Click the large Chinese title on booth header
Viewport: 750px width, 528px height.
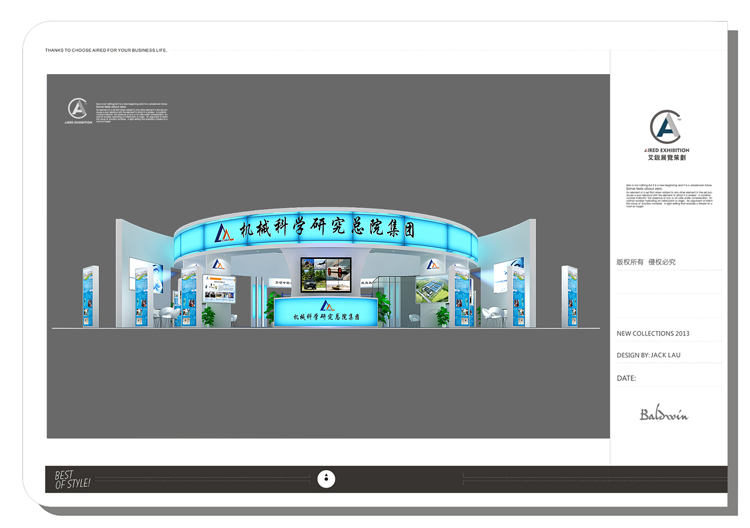point(326,230)
